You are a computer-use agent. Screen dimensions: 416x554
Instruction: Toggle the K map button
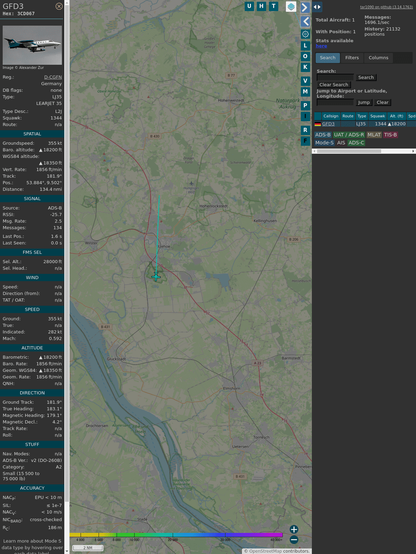[305, 67]
